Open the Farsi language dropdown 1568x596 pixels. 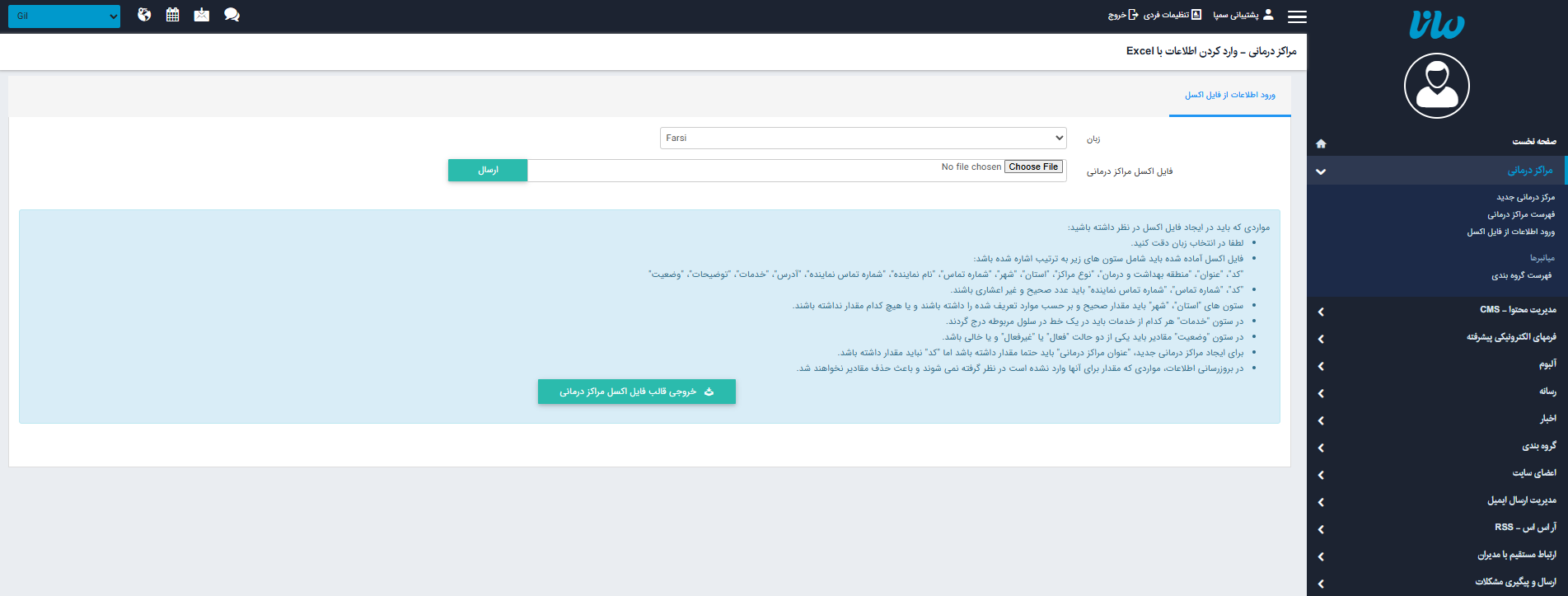point(863,138)
